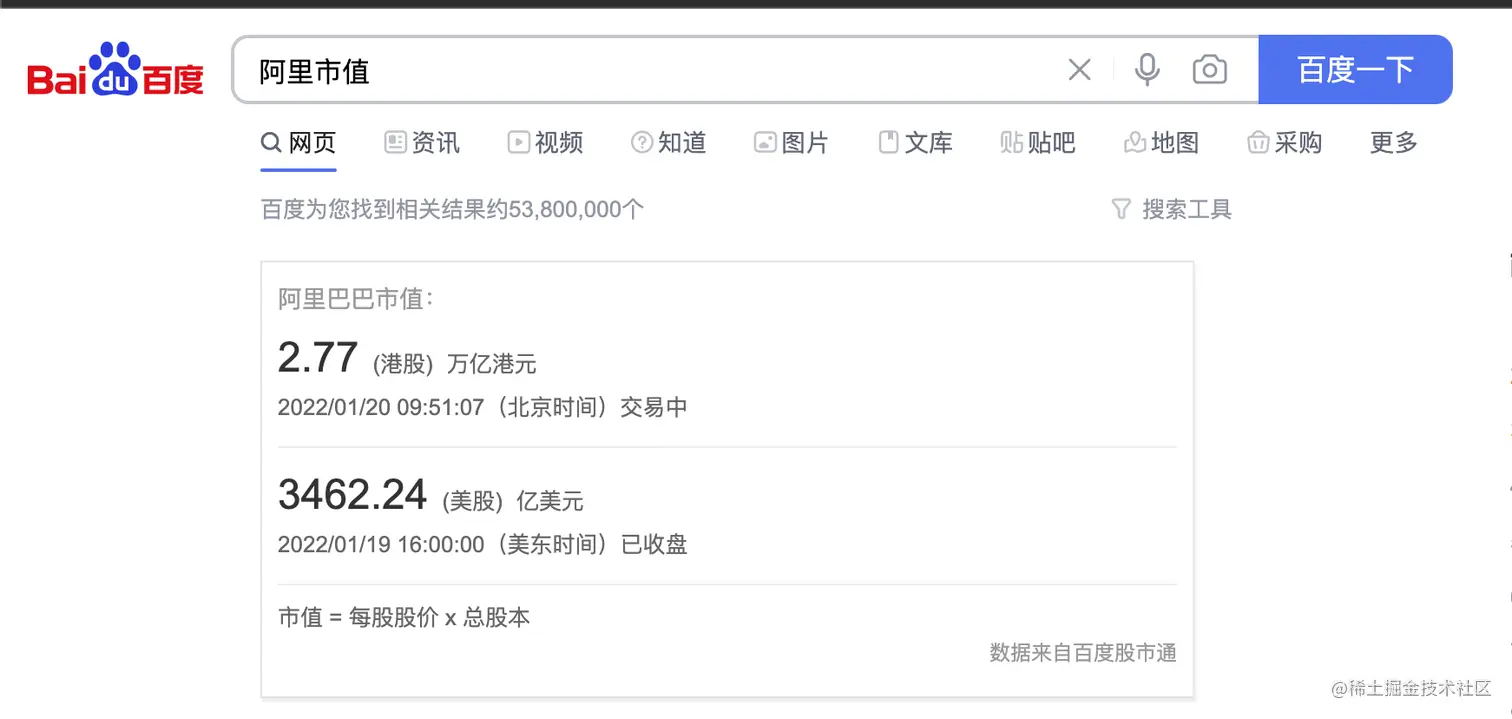Screen dimensions: 1512x719
Task: Click the voice search microphone icon
Action: (x=1147, y=69)
